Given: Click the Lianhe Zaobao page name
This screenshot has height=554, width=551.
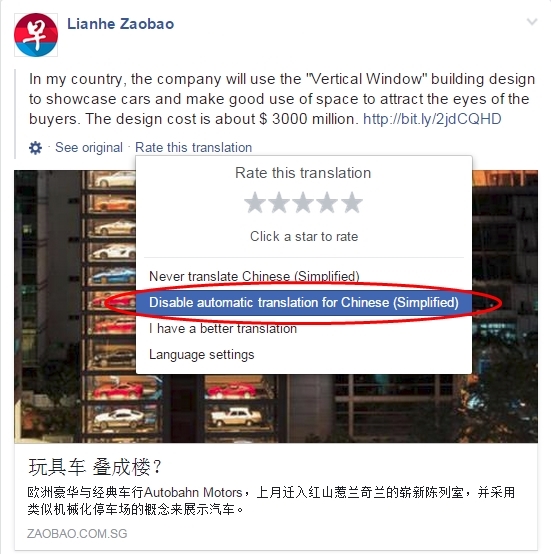Looking at the screenshot, I should pyautogui.click(x=120, y=24).
